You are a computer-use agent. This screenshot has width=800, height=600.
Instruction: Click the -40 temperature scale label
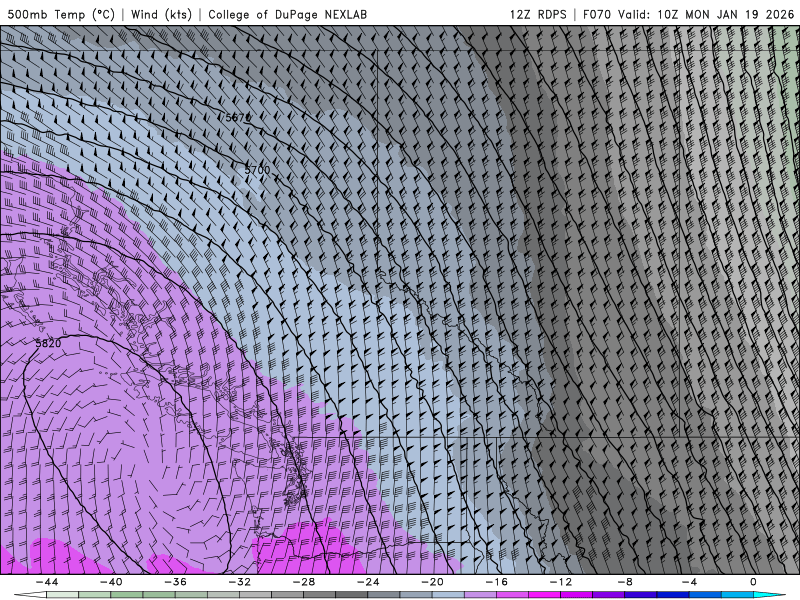click(x=111, y=582)
